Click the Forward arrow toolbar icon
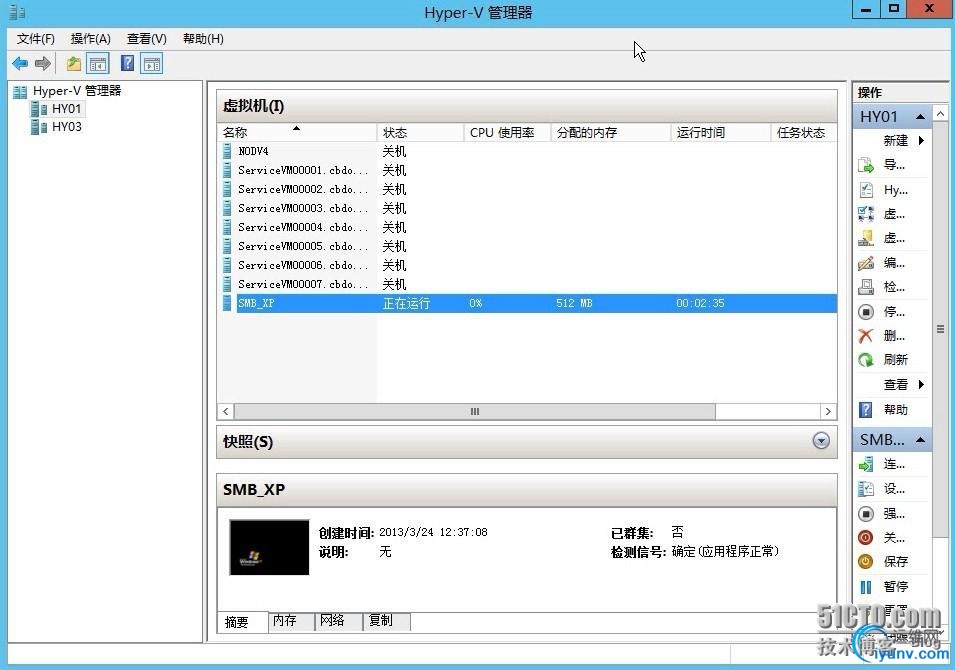 coord(43,63)
